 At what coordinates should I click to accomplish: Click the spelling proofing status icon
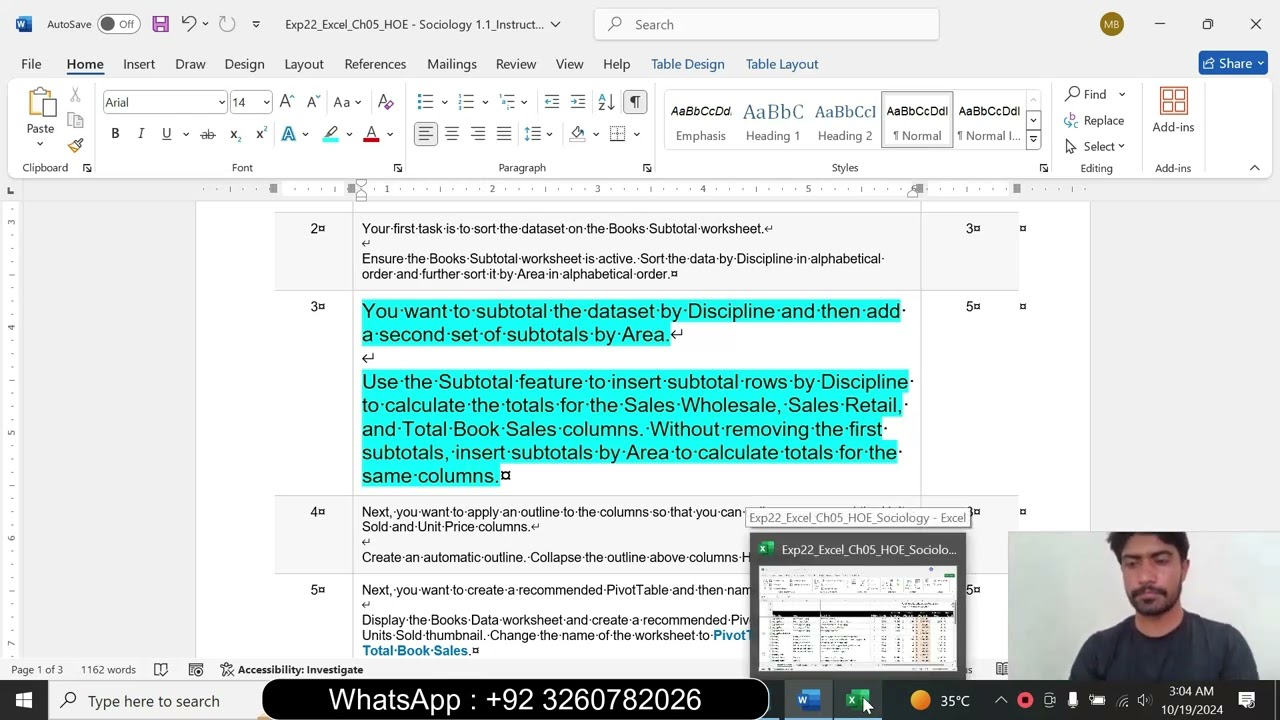coord(160,670)
